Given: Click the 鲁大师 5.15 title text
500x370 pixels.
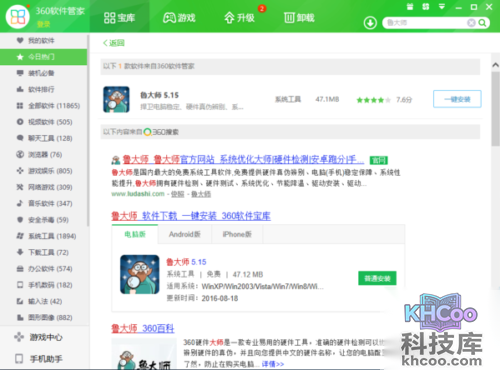Looking at the screenshot, I should point(159,95).
